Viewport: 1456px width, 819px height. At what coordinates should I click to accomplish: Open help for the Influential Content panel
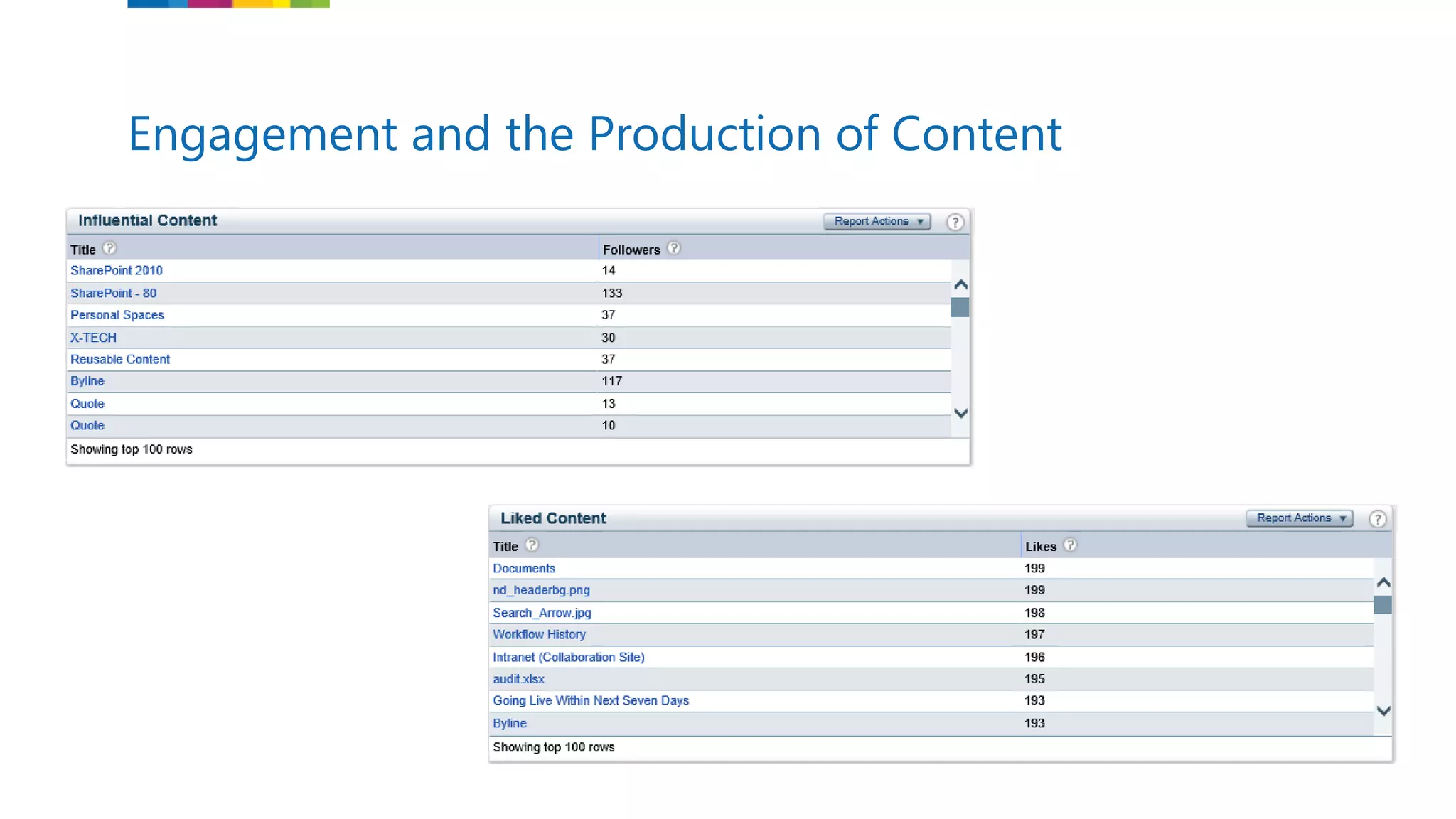click(955, 222)
